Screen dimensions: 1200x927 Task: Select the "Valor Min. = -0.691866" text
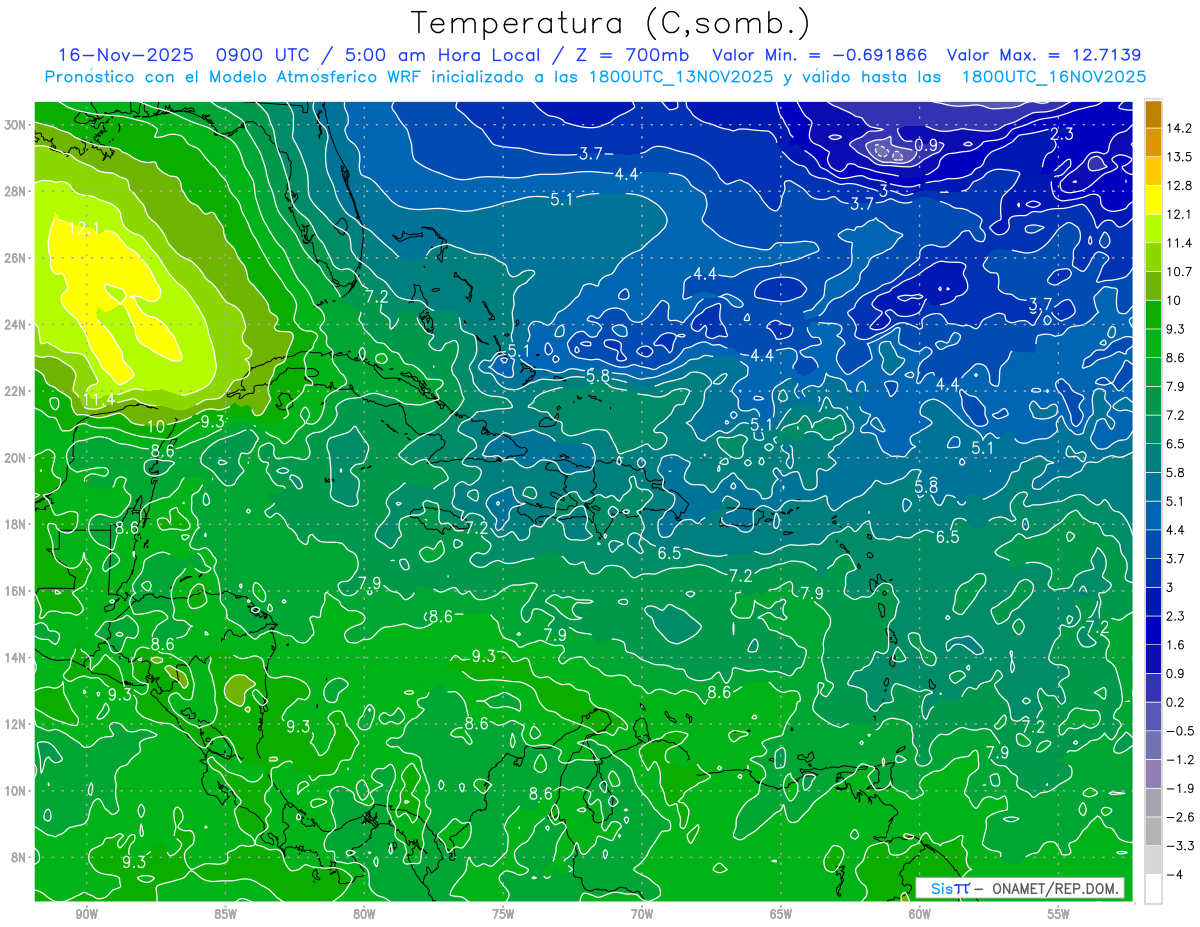(x=819, y=55)
